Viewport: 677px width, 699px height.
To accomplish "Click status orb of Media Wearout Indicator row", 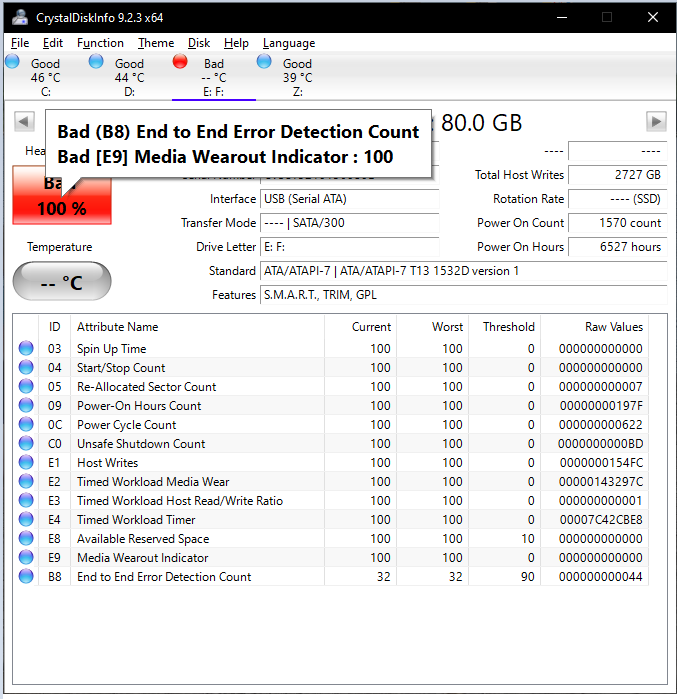I will [x=26, y=557].
